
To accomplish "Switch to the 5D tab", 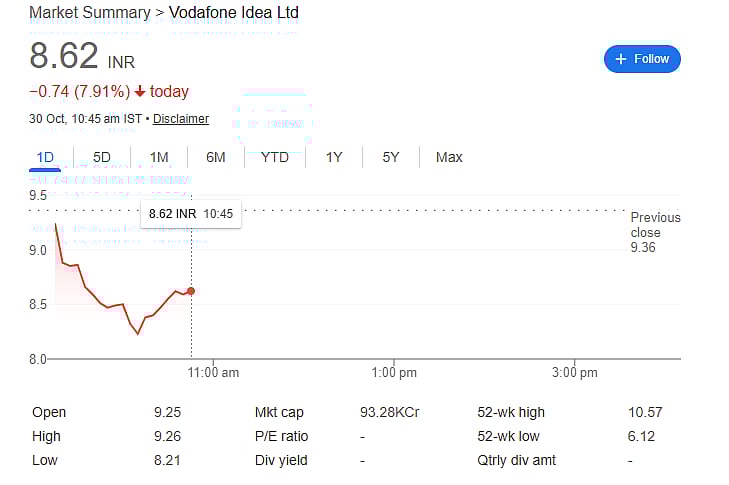I will point(102,157).
